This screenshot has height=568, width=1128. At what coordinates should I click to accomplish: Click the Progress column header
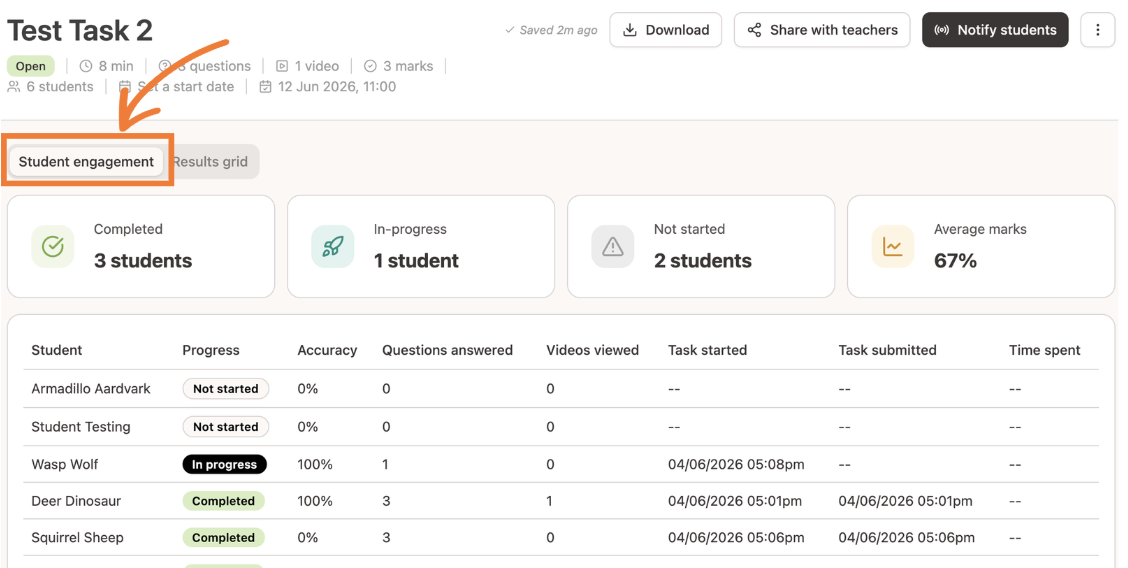click(211, 350)
